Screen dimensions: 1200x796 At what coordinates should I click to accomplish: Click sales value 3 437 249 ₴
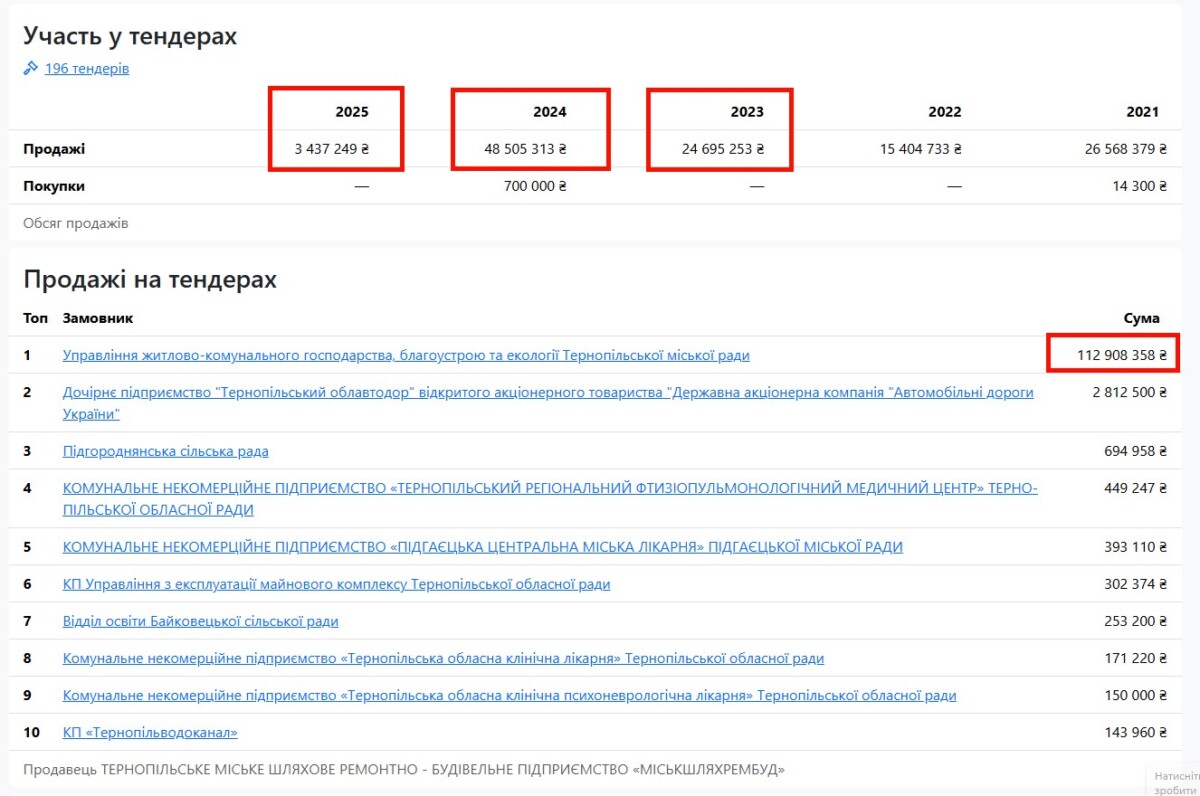[x=332, y=149]
